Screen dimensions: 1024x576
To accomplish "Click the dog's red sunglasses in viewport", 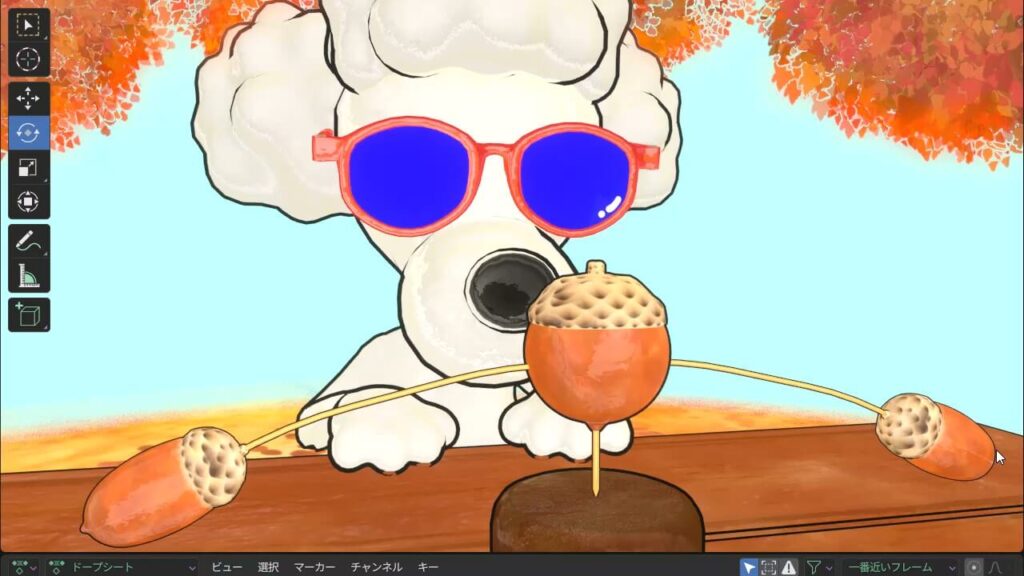I will pos(486,175).
